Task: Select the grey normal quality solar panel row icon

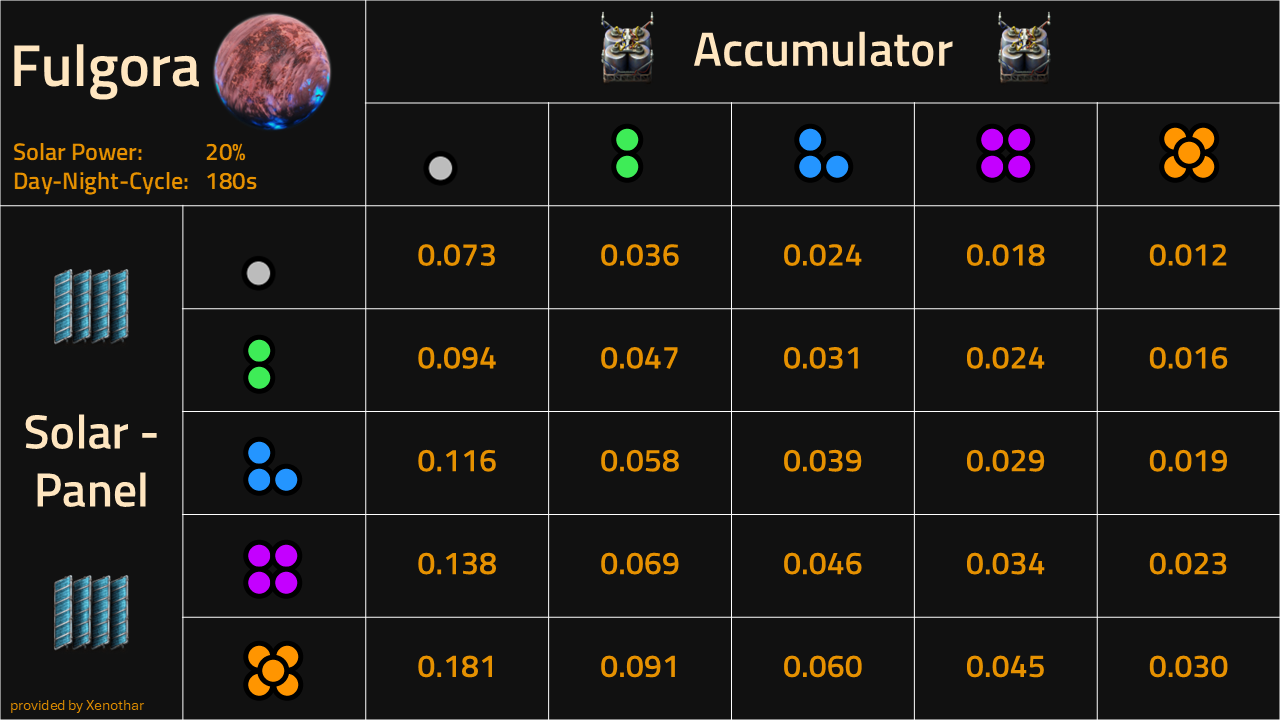Action: [258, 273]
